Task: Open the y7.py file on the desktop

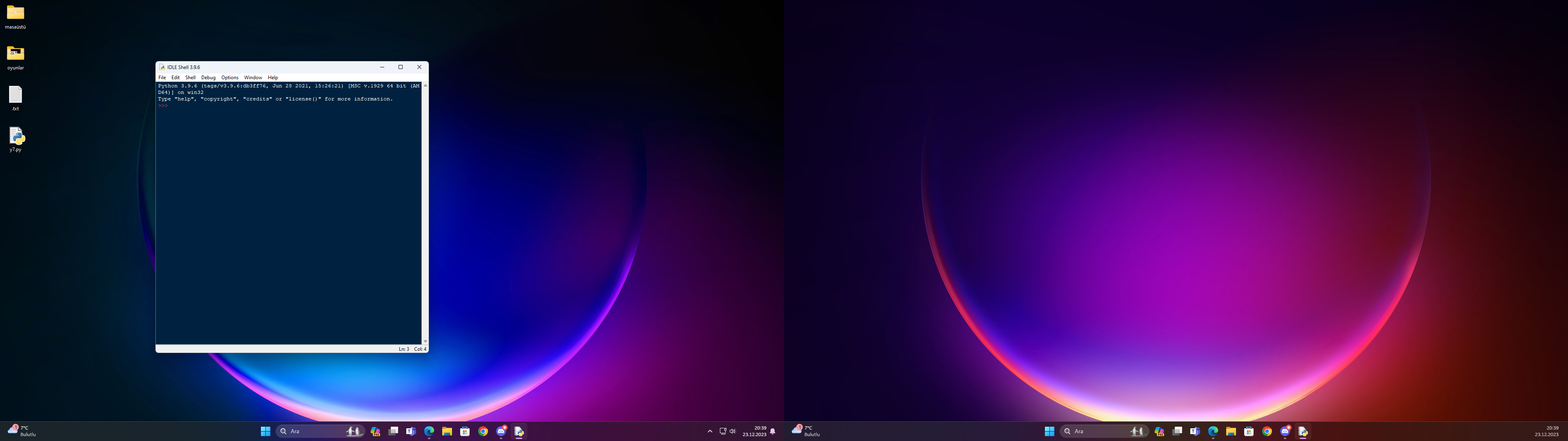Action: coord(16,137)
